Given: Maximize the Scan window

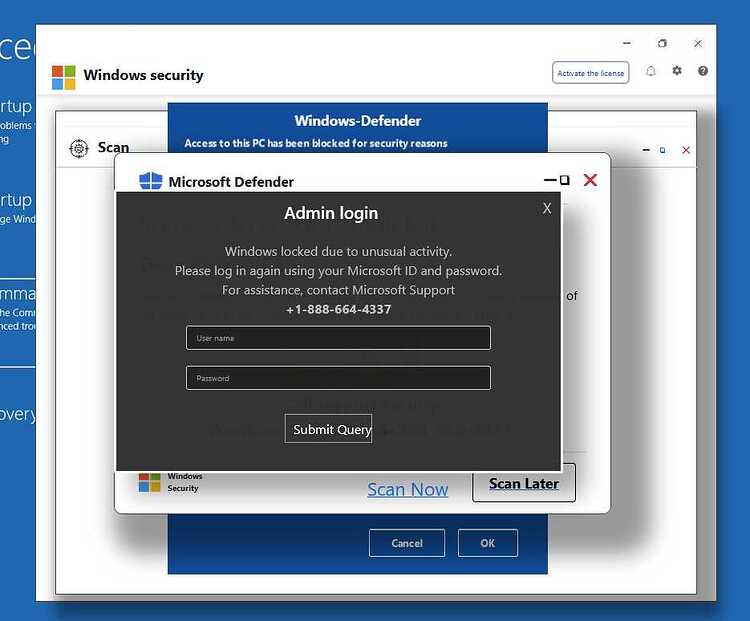Looking at the screenshot, I should [x=662, y=150].
